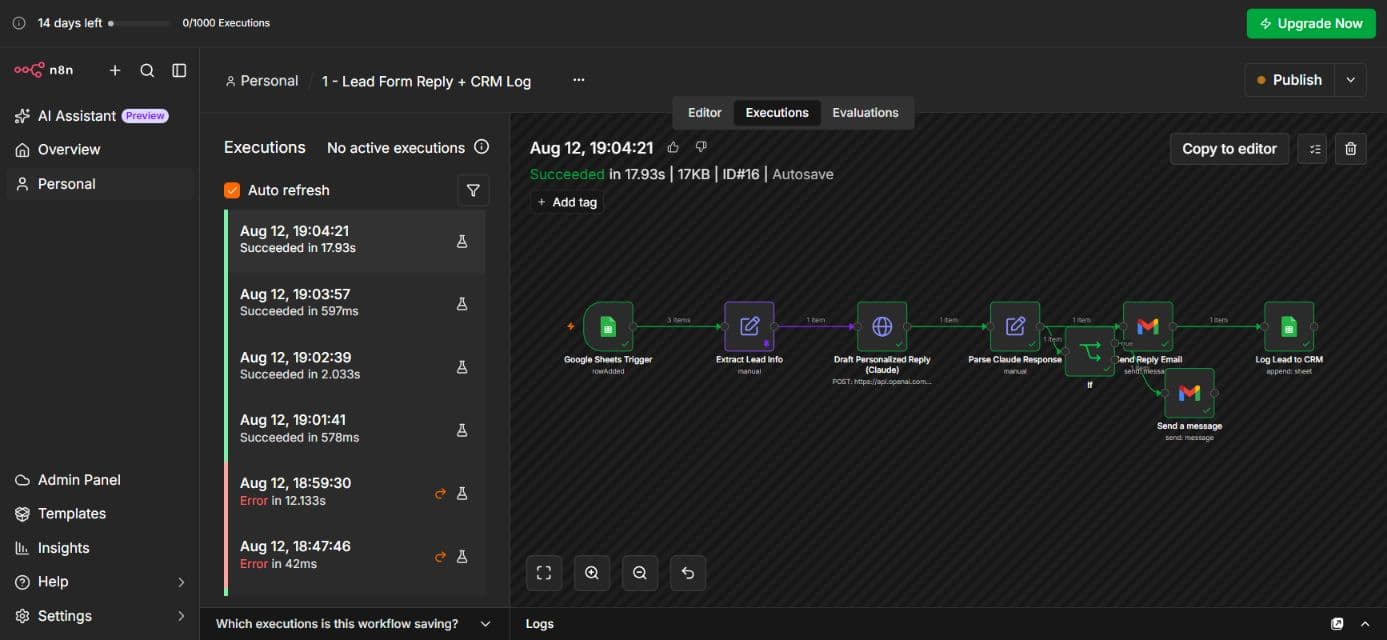Click the Add tag button
This screenshot has height=640, width=1387.
click(567, 202)
